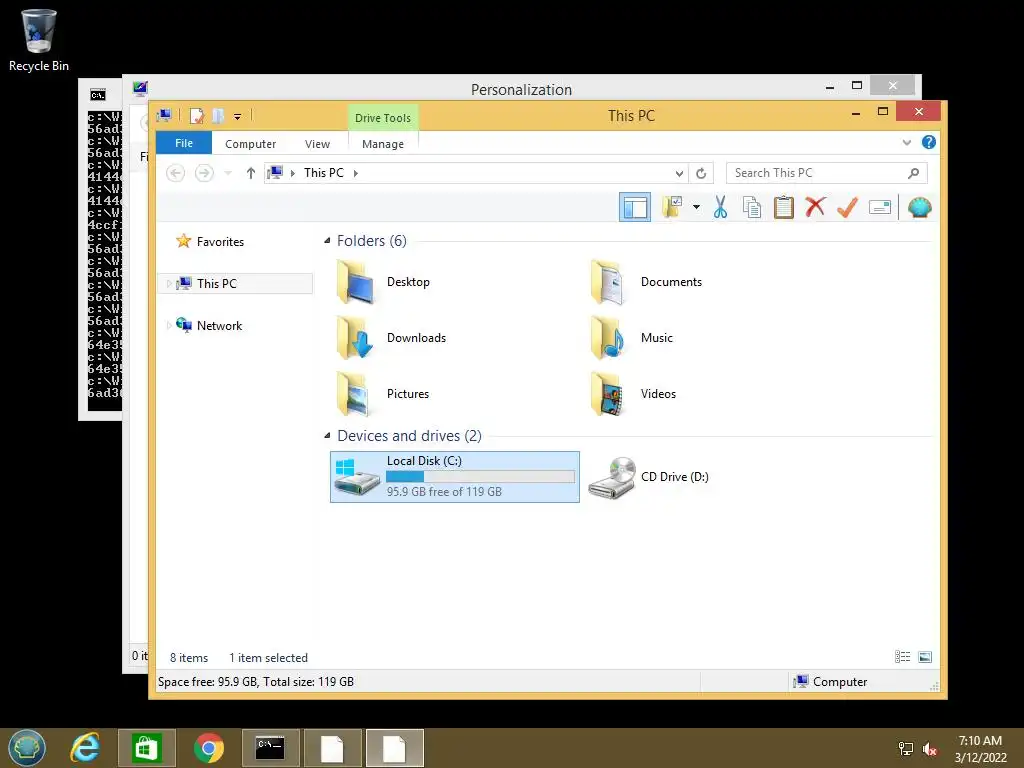The height and width of the screenshot is (768, 1024).
Task: Click the red X Delete icon
Action: pyautogui.click(x=815, y=208)
